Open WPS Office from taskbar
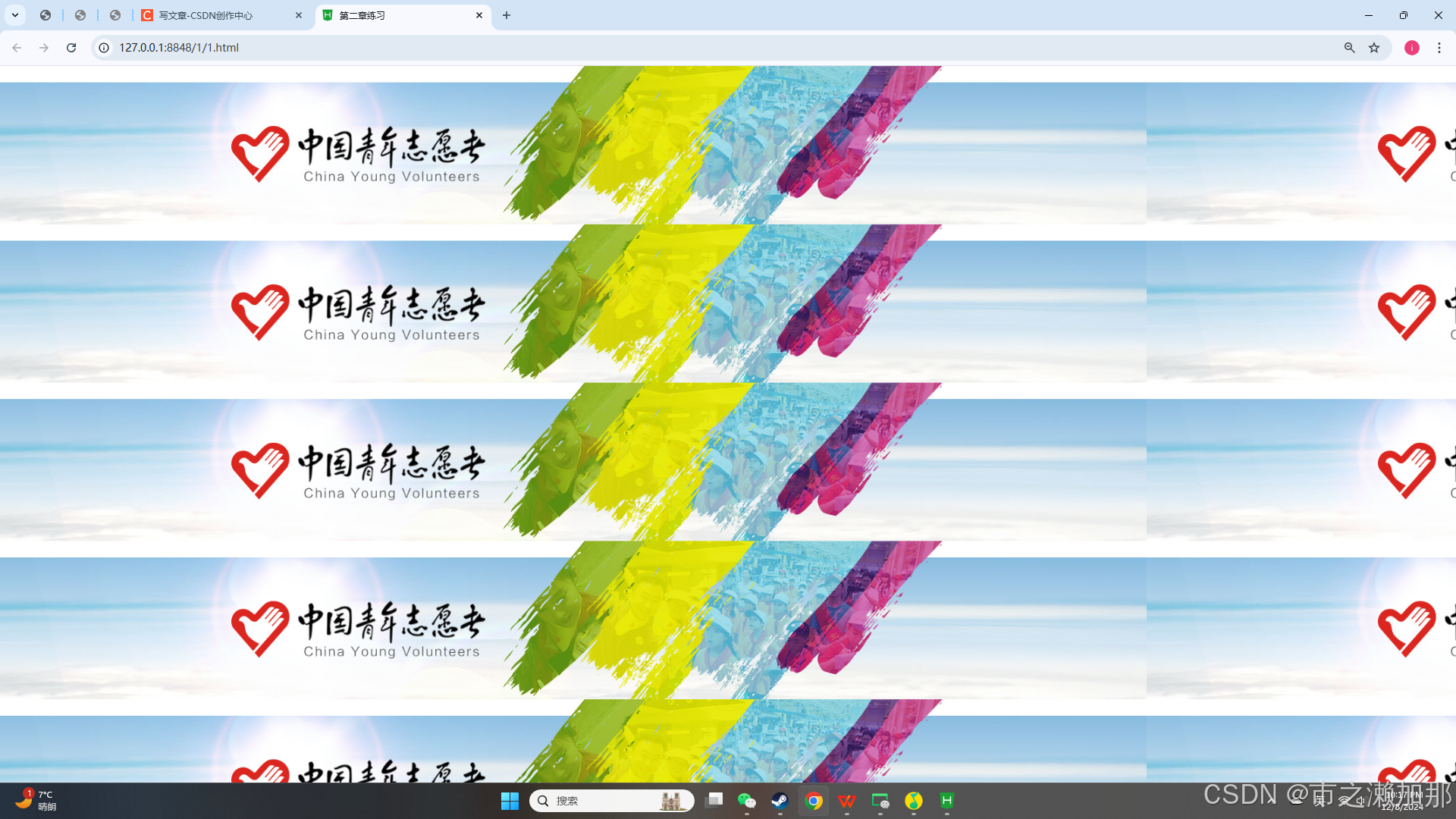1456x819 pixels. click(847, 801)
